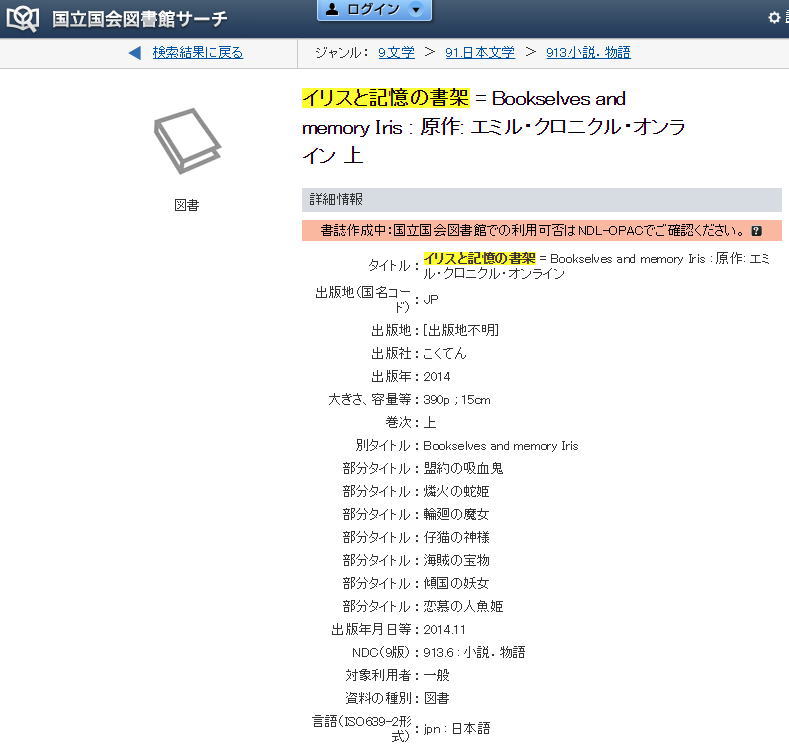Select part title 燐火の蛇姫

click(x=456, y=492)
